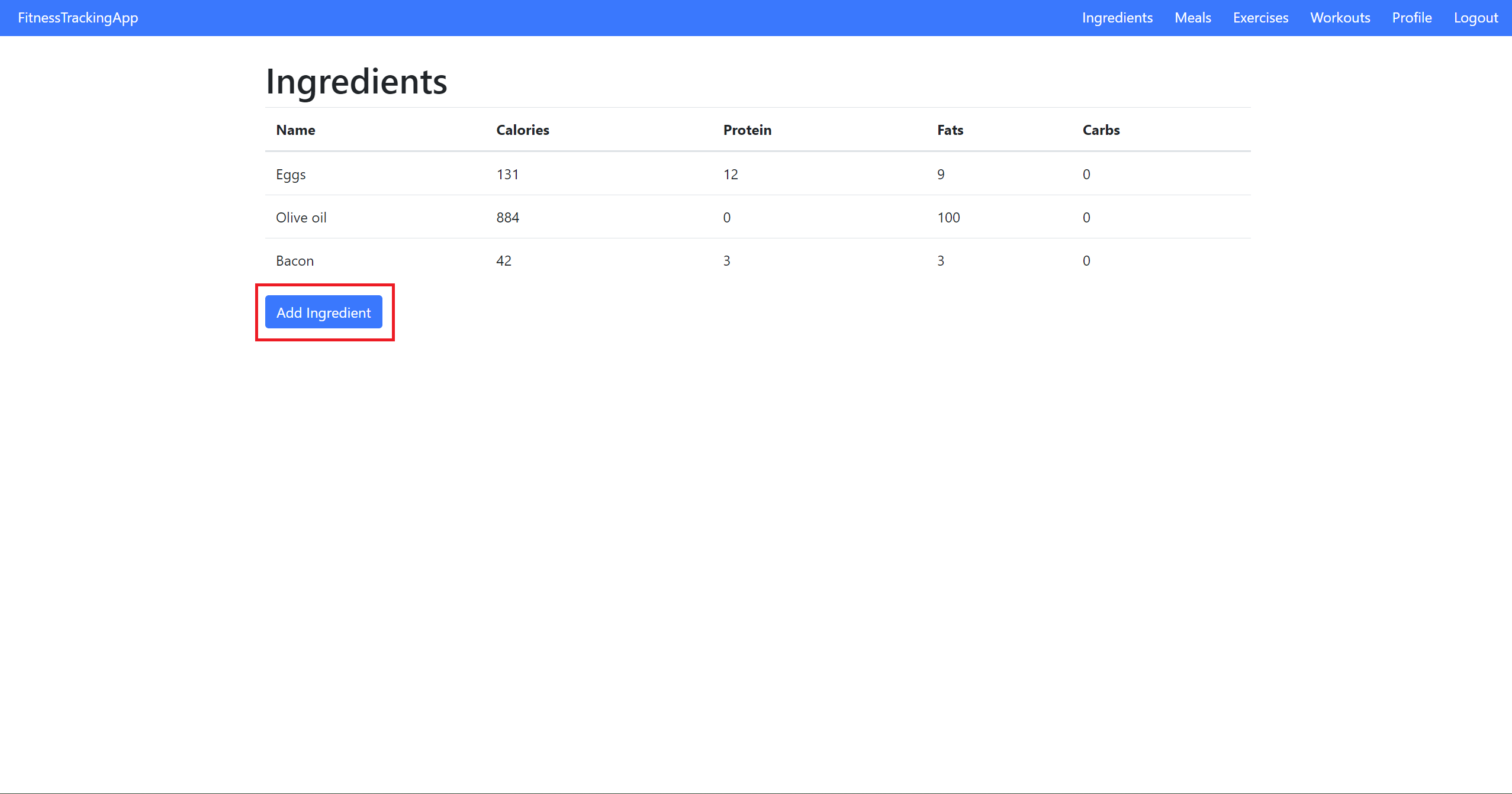Click Olive oil's fats value 100
1512x794 pixels.
(x=948, y=218)
